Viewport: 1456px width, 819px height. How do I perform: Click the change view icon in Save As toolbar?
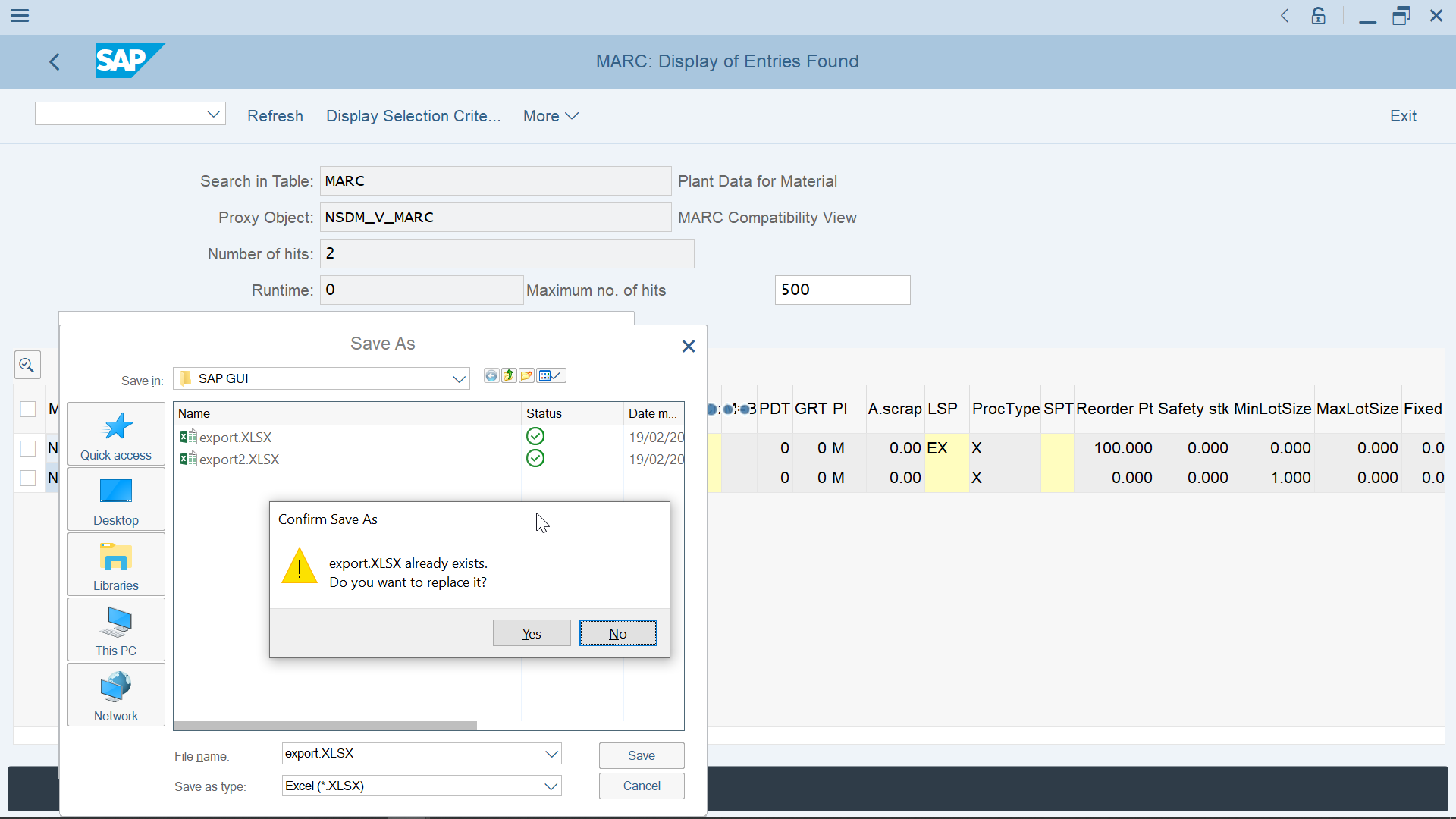(x=551, y=376)
